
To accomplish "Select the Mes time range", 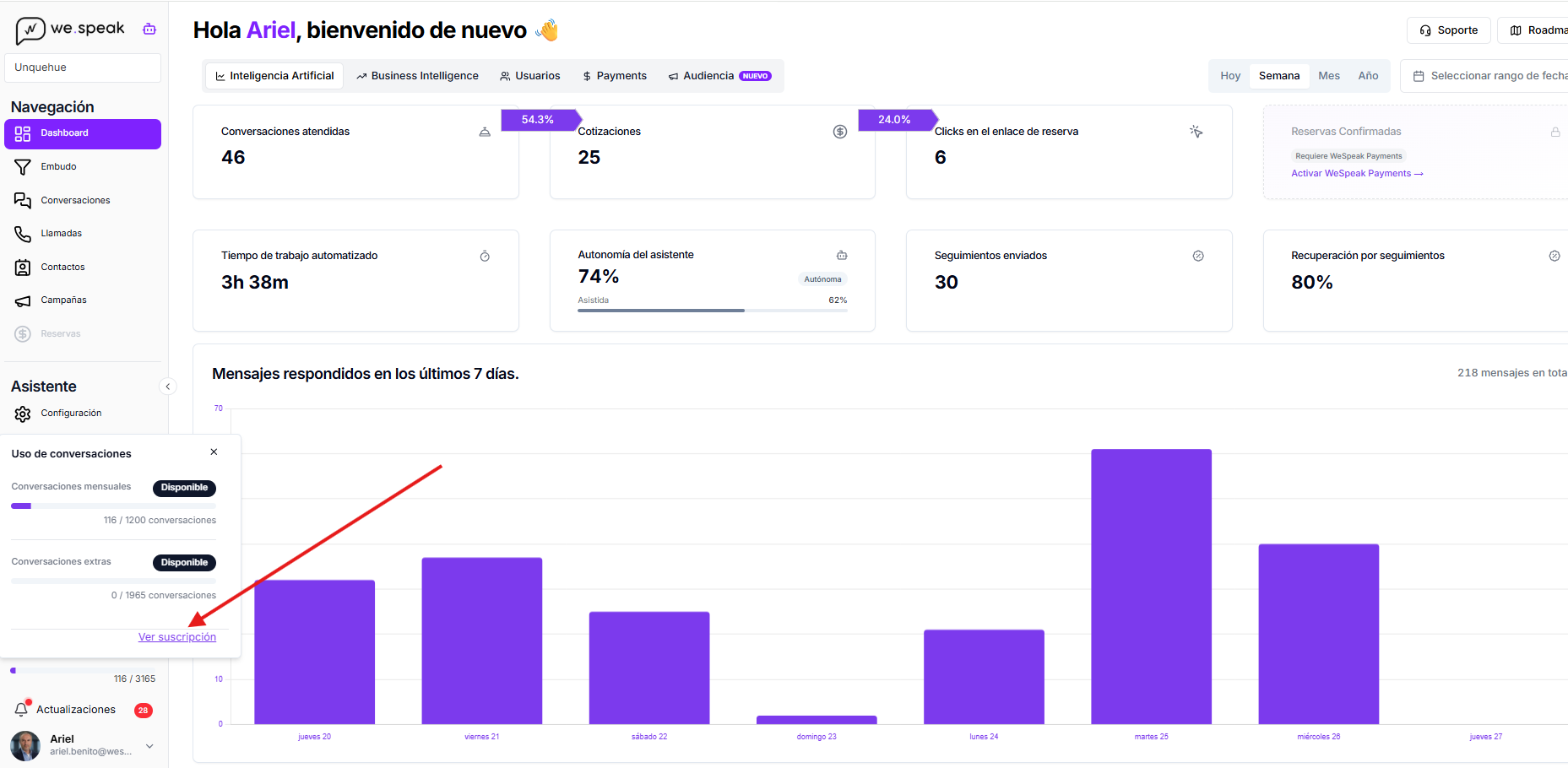I will pos(1329,76).
